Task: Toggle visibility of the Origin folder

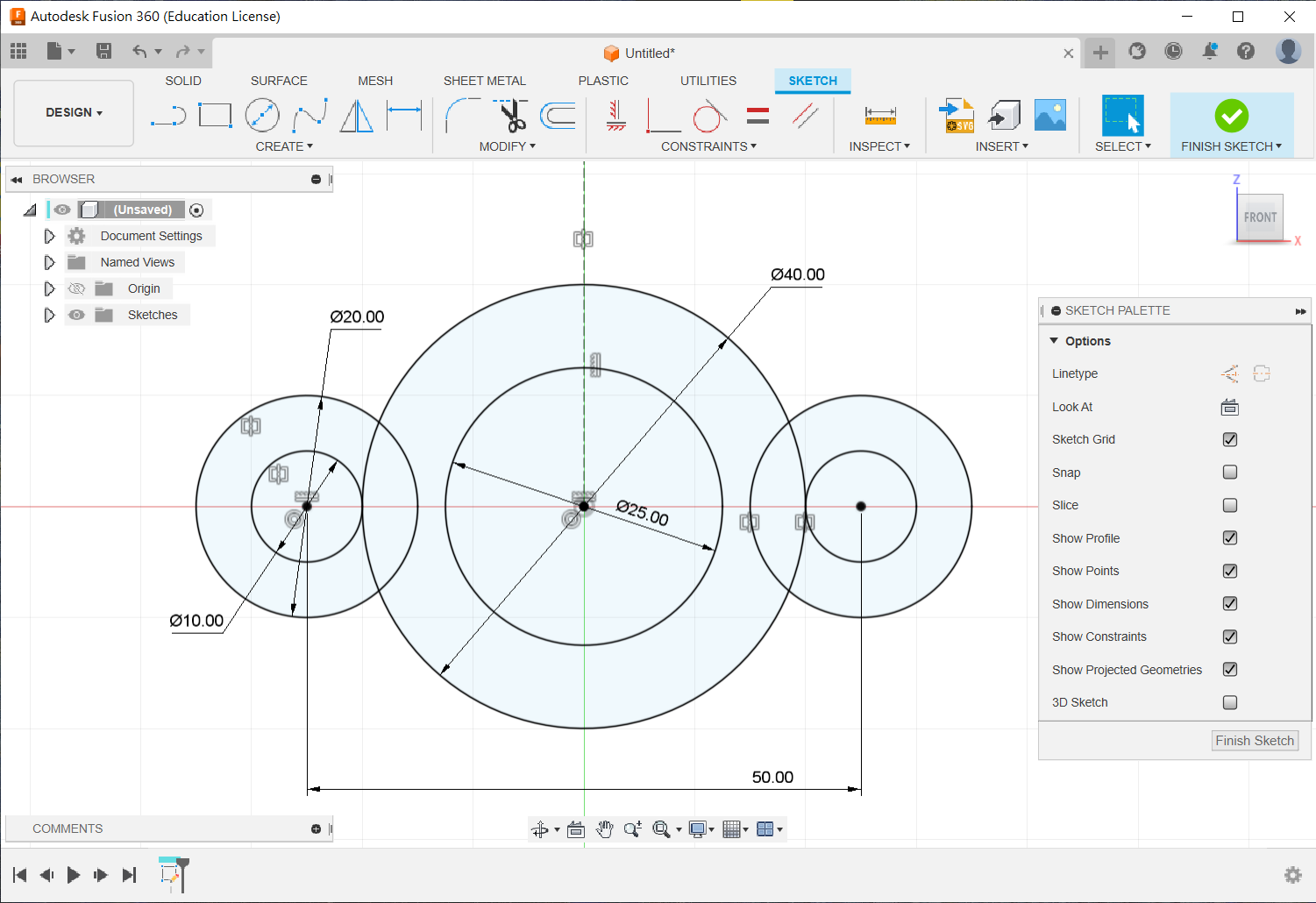Action: pos(77,288)
